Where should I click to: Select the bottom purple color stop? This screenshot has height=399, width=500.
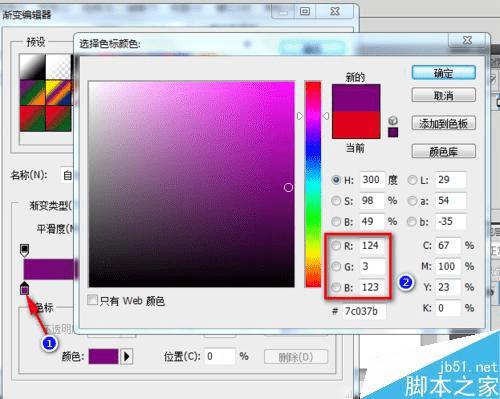[x=24, y=288]
